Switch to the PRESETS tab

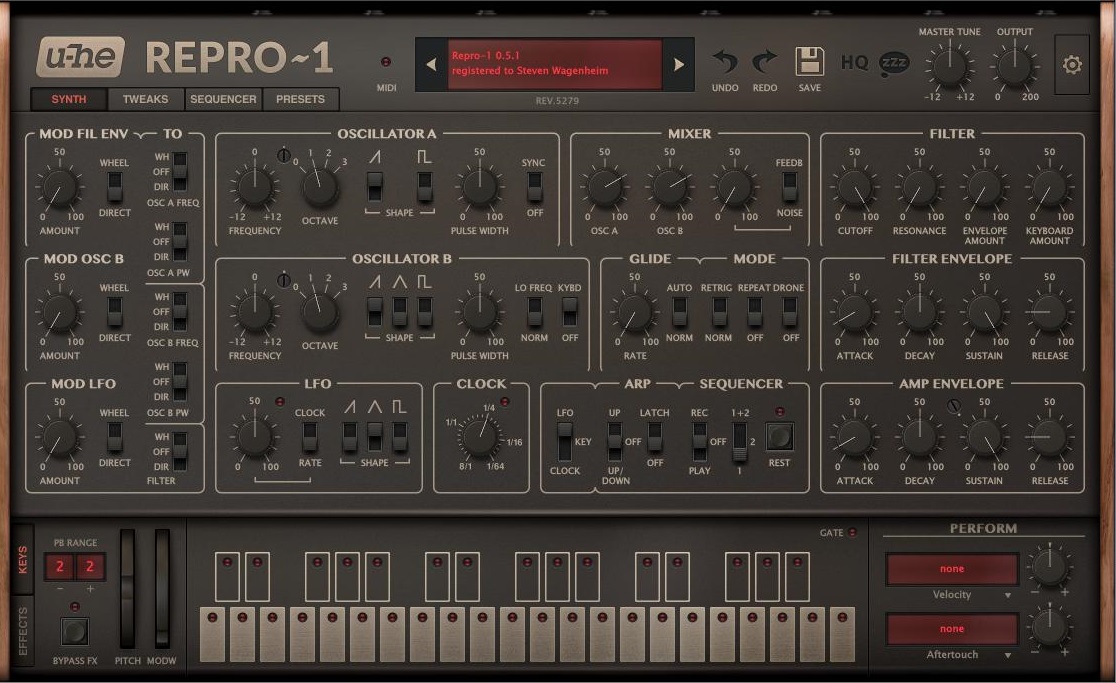pyautogui.click(x=300, y=100)
